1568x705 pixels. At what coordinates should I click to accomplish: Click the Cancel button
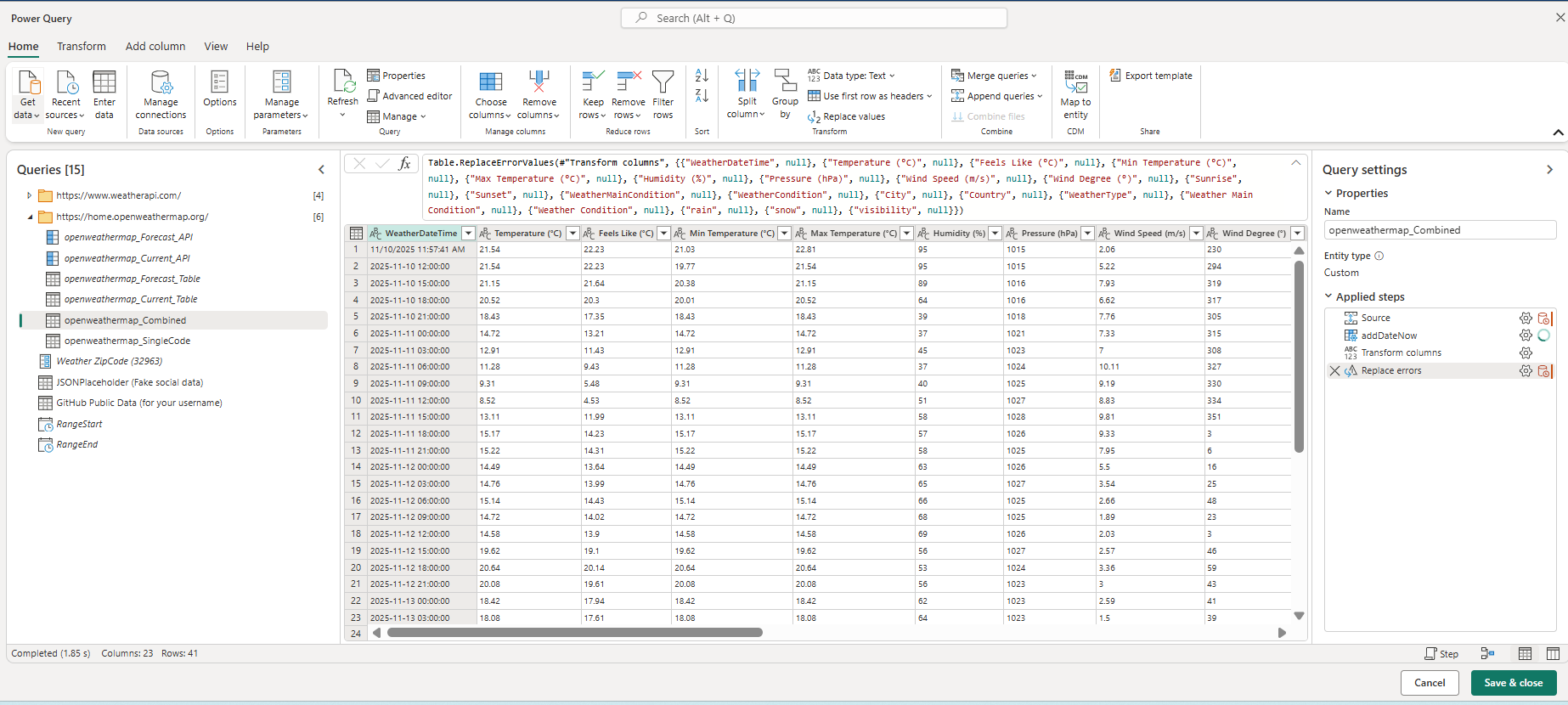coord(1430,683)
